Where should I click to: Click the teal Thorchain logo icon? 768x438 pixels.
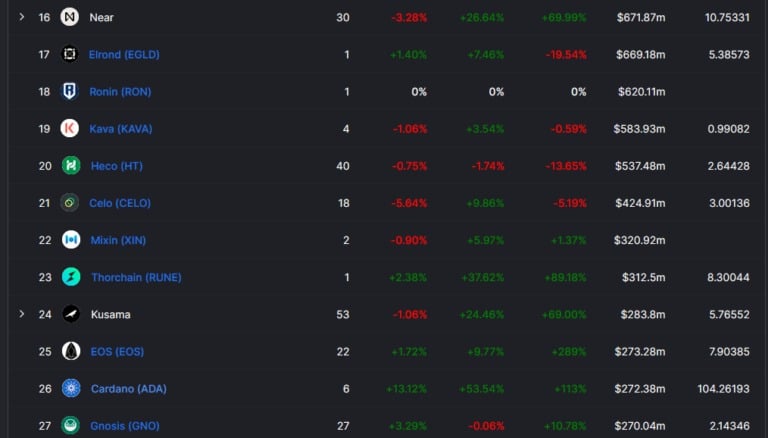[70, 276]
